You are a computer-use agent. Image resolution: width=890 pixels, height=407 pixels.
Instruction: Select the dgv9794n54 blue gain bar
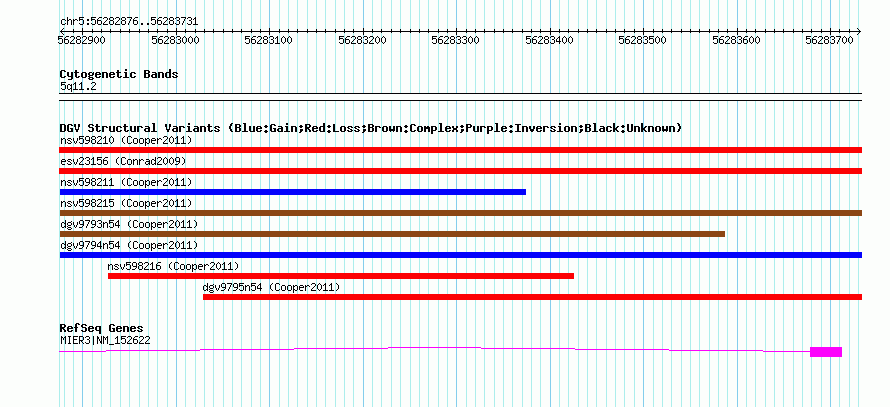460,255
